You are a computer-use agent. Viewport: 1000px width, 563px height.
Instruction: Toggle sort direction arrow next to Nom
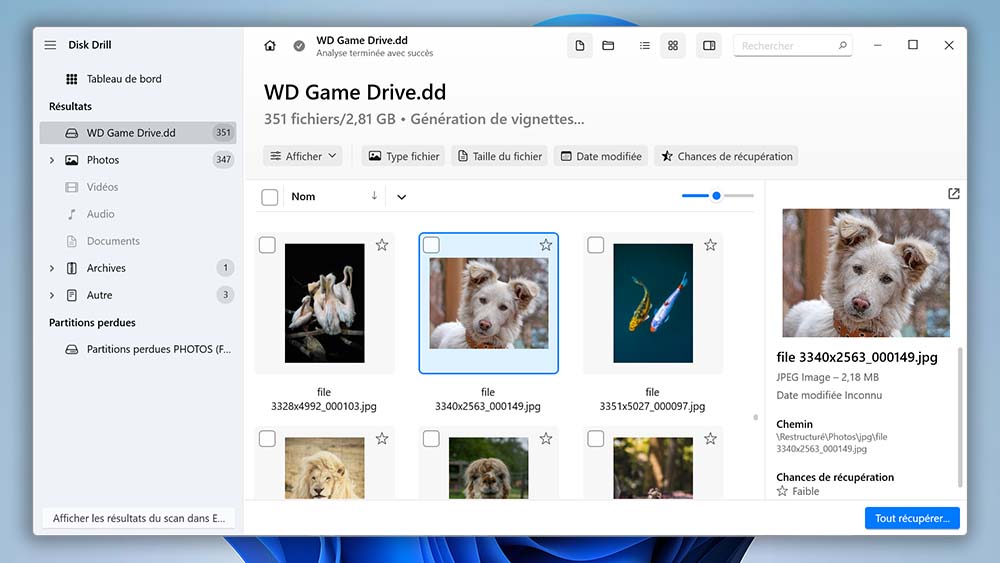(x=374, y=196)
